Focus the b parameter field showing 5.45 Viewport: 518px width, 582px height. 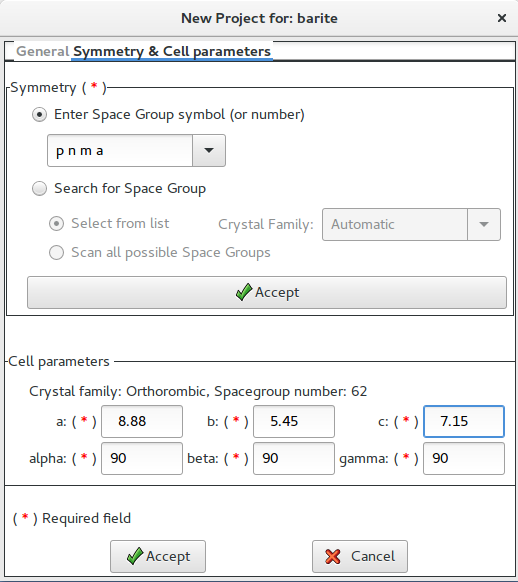[x=294, y=421]
